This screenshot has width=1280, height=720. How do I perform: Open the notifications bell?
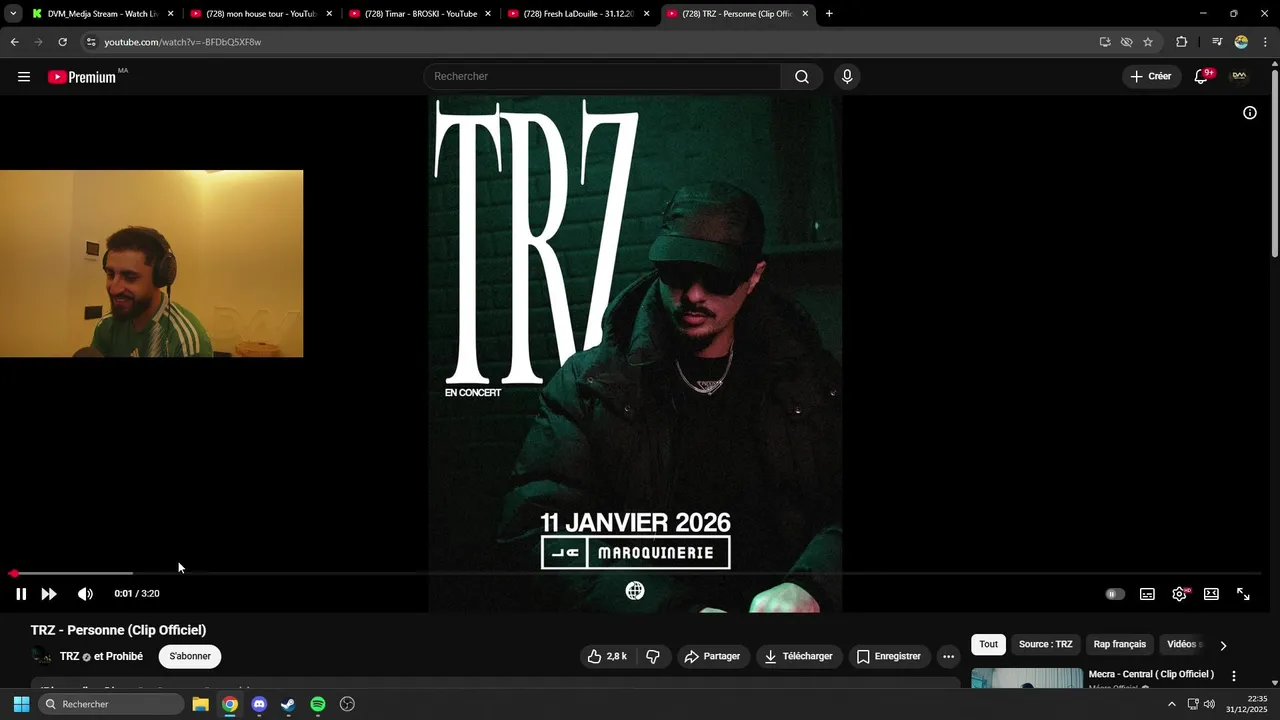tap(1202, 77)
